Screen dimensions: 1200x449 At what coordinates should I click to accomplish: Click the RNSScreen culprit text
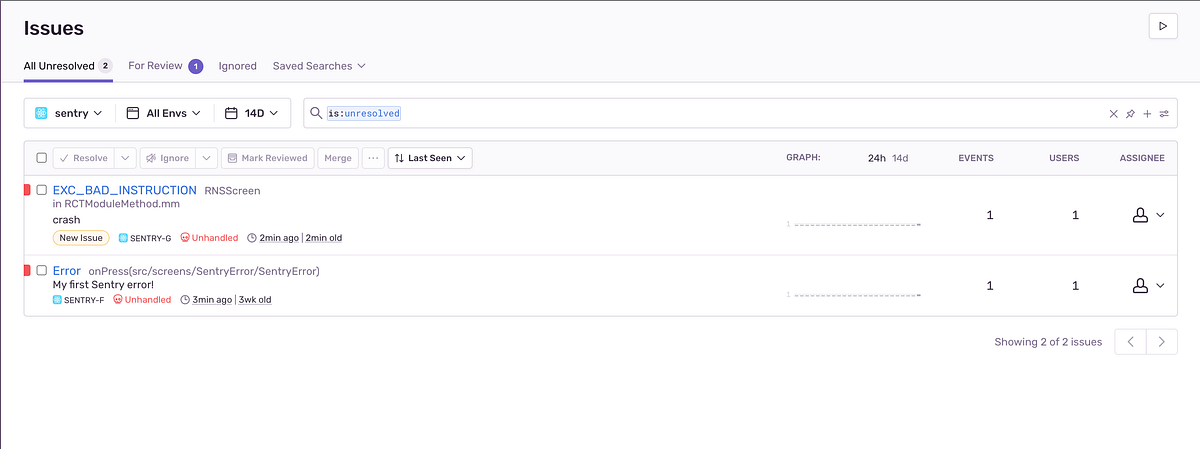(x=233, y=190)
